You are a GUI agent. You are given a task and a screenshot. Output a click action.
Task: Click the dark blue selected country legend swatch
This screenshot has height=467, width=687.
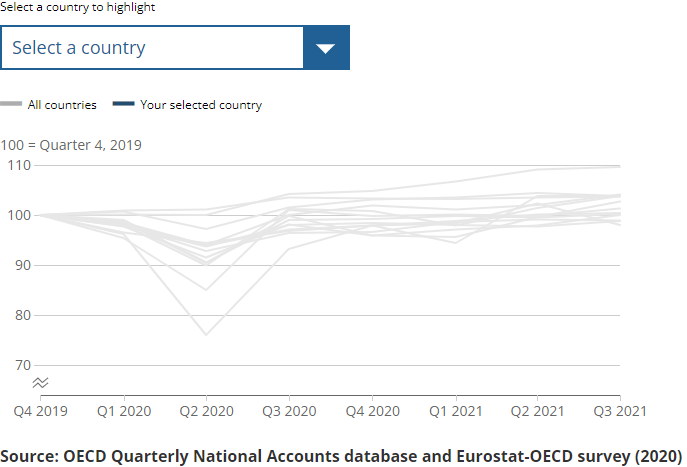[x=124, y=105]
